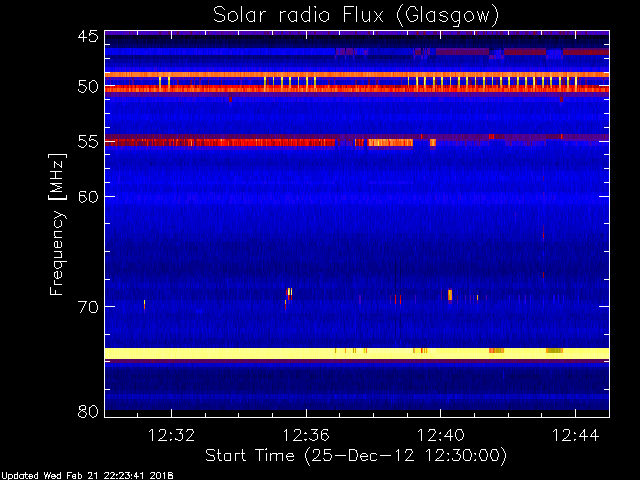This screenshot has height=480, width=640.
Task: Click the 12:36 time tick label
Action: point(306,435)
